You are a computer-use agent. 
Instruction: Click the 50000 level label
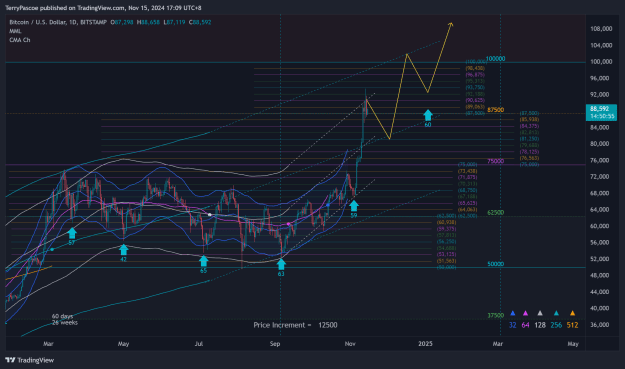[x=495, y=264]
